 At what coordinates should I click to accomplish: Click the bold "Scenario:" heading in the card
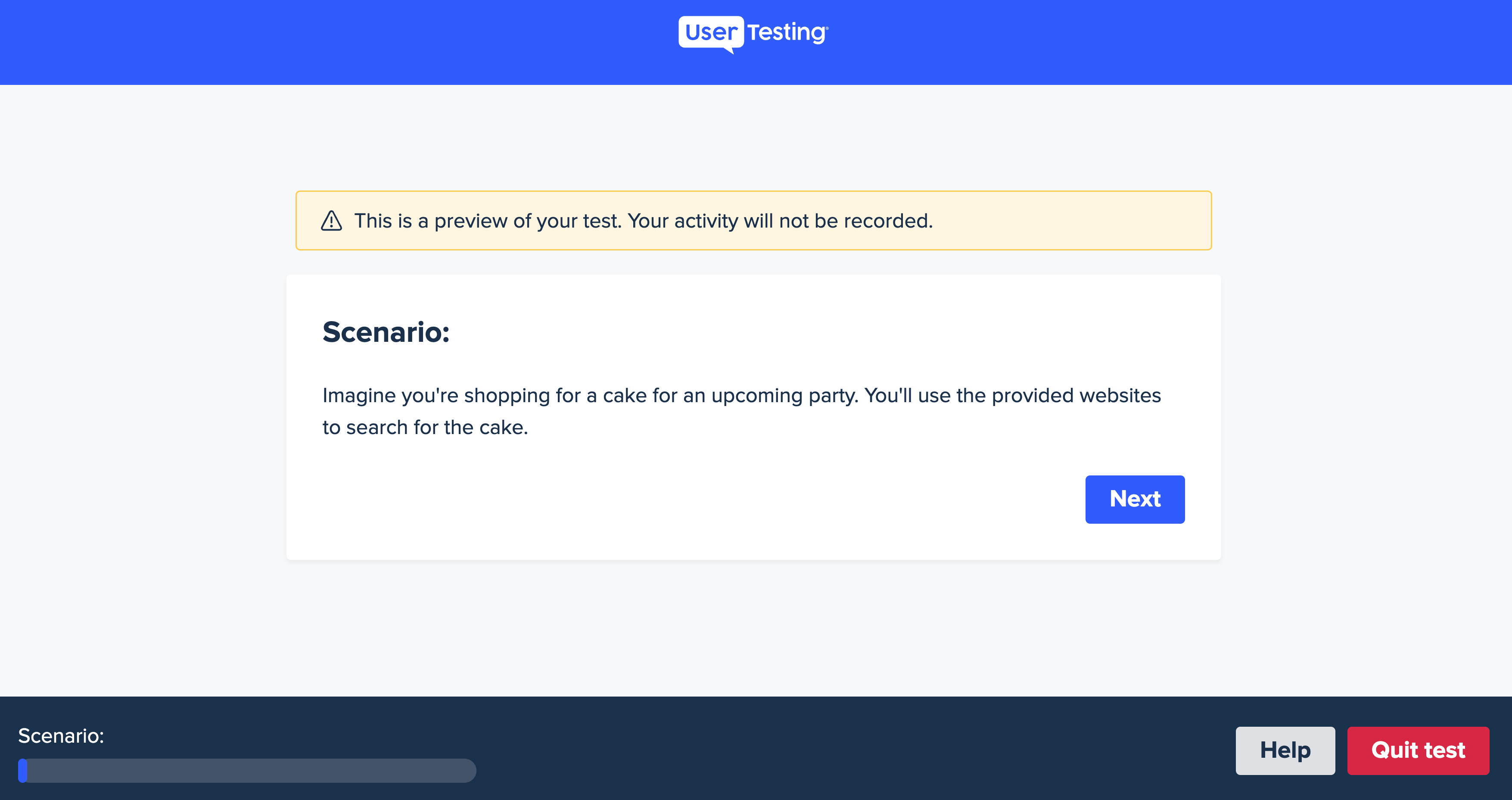(x=386, y=332)
